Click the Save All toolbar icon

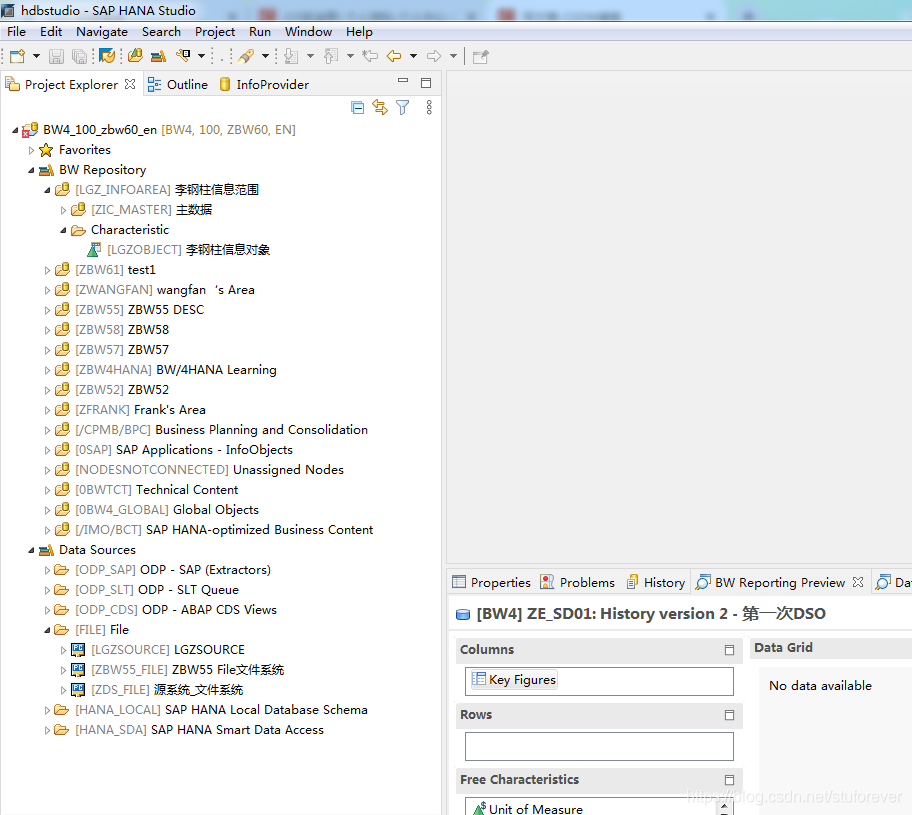point(79,56)
